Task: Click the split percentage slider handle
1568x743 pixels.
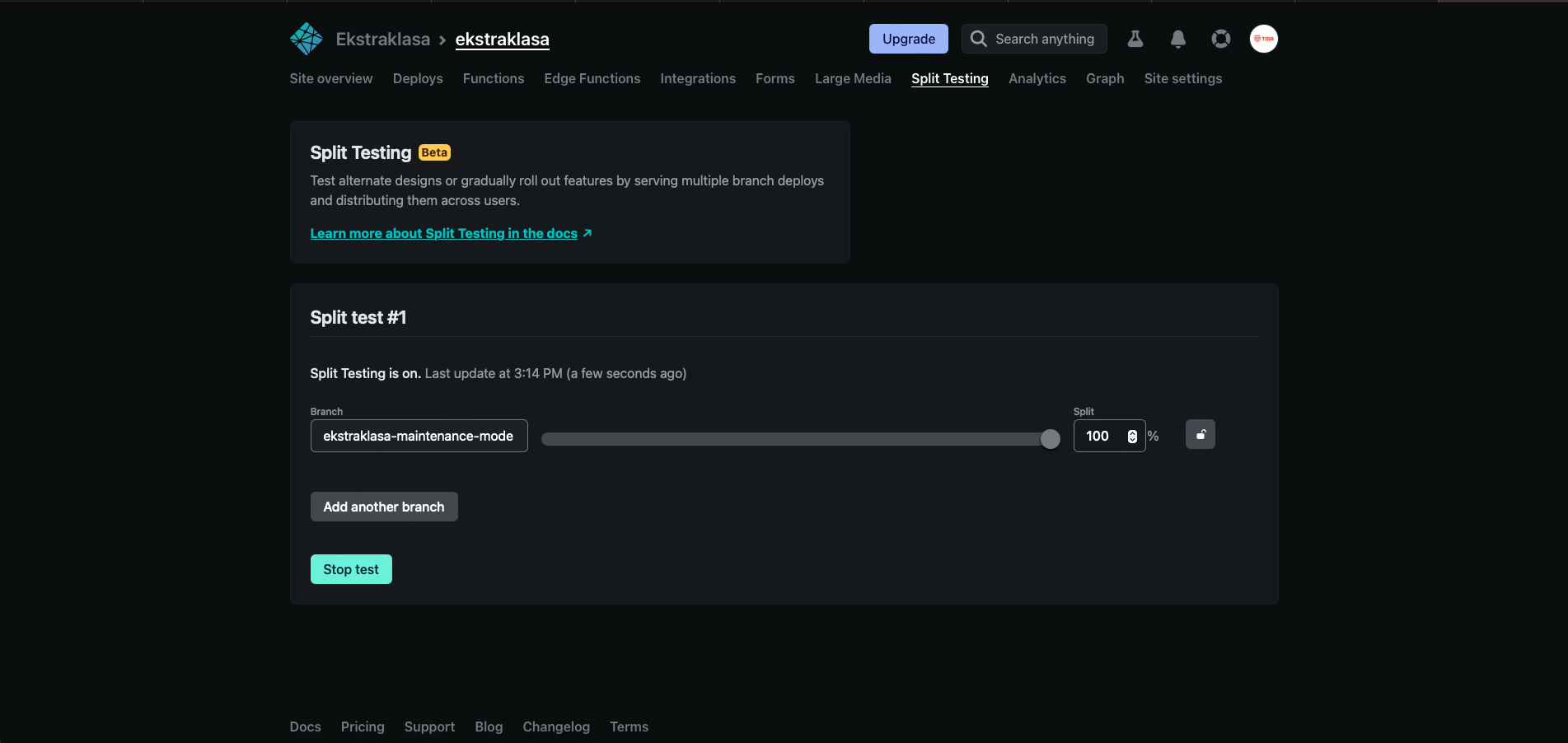Action: (x=1050, y=439)
